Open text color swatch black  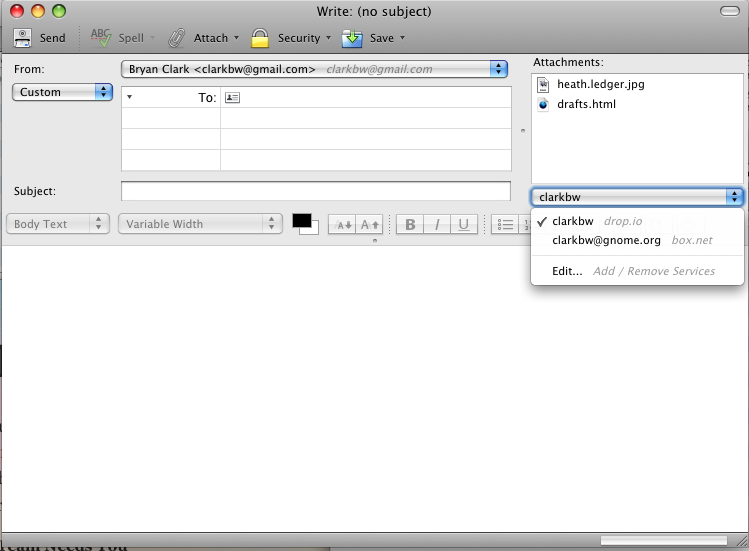[301, 221]
